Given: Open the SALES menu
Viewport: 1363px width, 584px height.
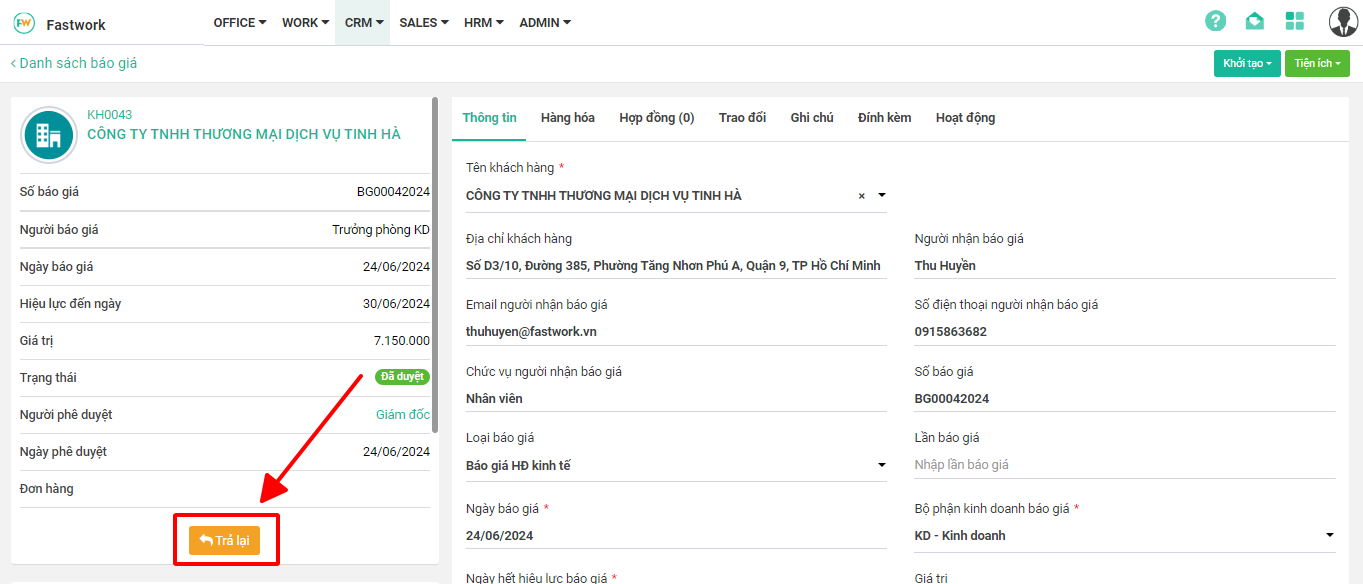Looking at the screenshot, I should point(423,23).
